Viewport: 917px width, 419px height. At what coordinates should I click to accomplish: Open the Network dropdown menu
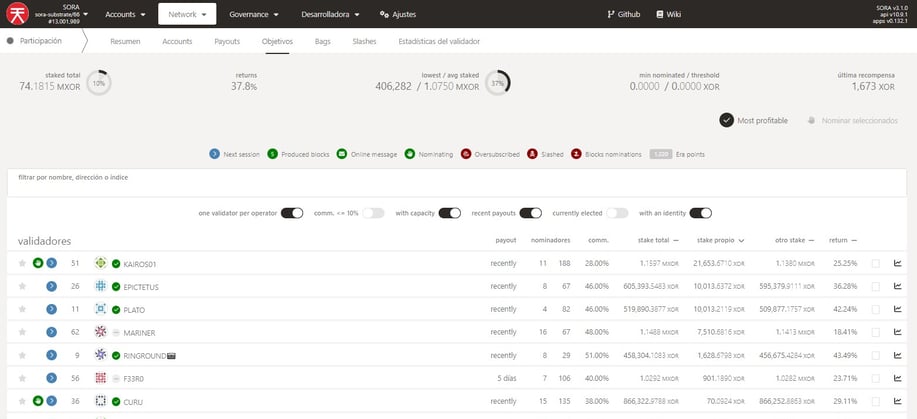click(x=187, y=14)
